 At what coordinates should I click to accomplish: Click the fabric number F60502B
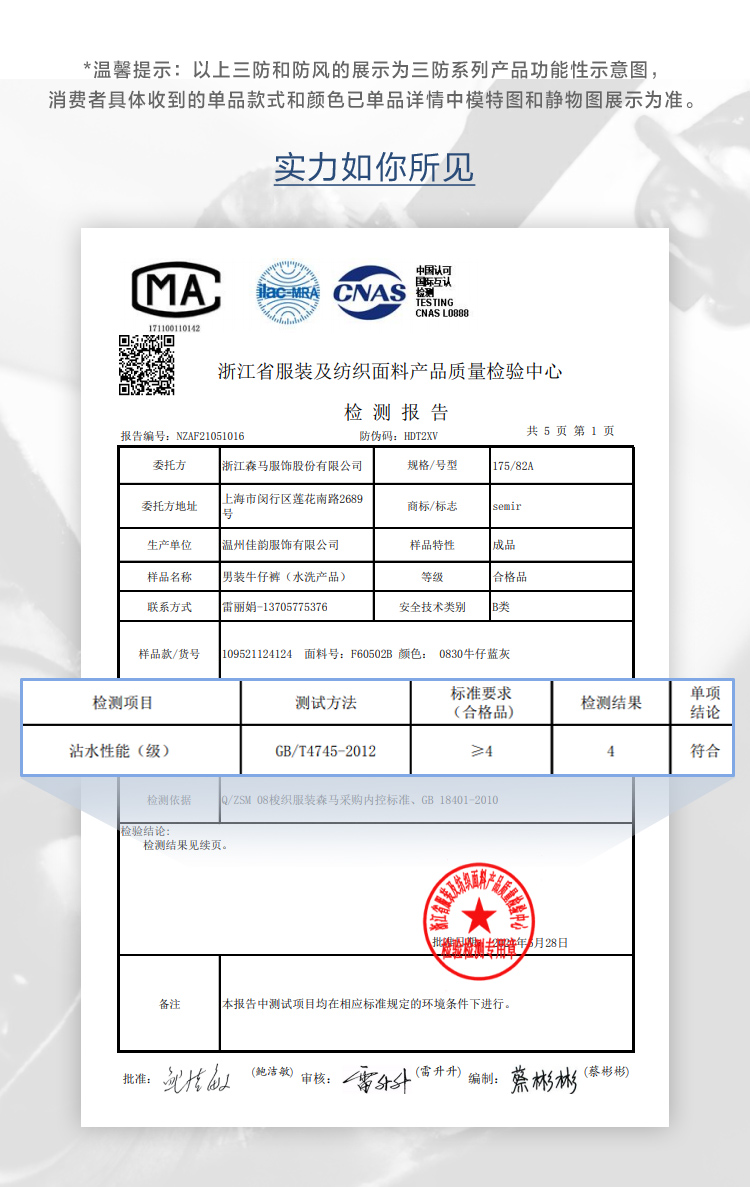372,654
